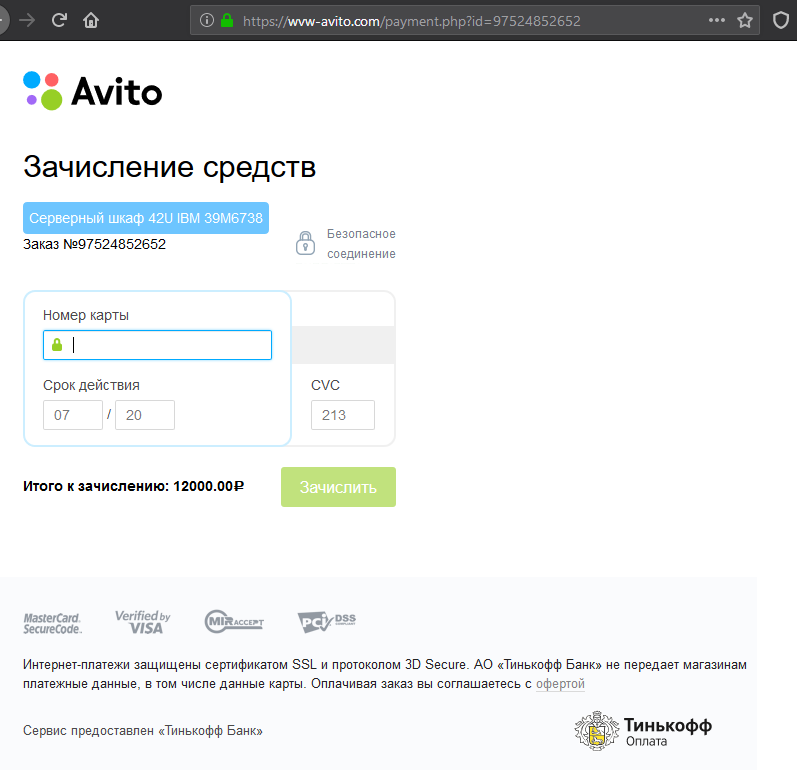Open the page actions three-dots menu
797x770 pixels.
[x=716, y=20]
